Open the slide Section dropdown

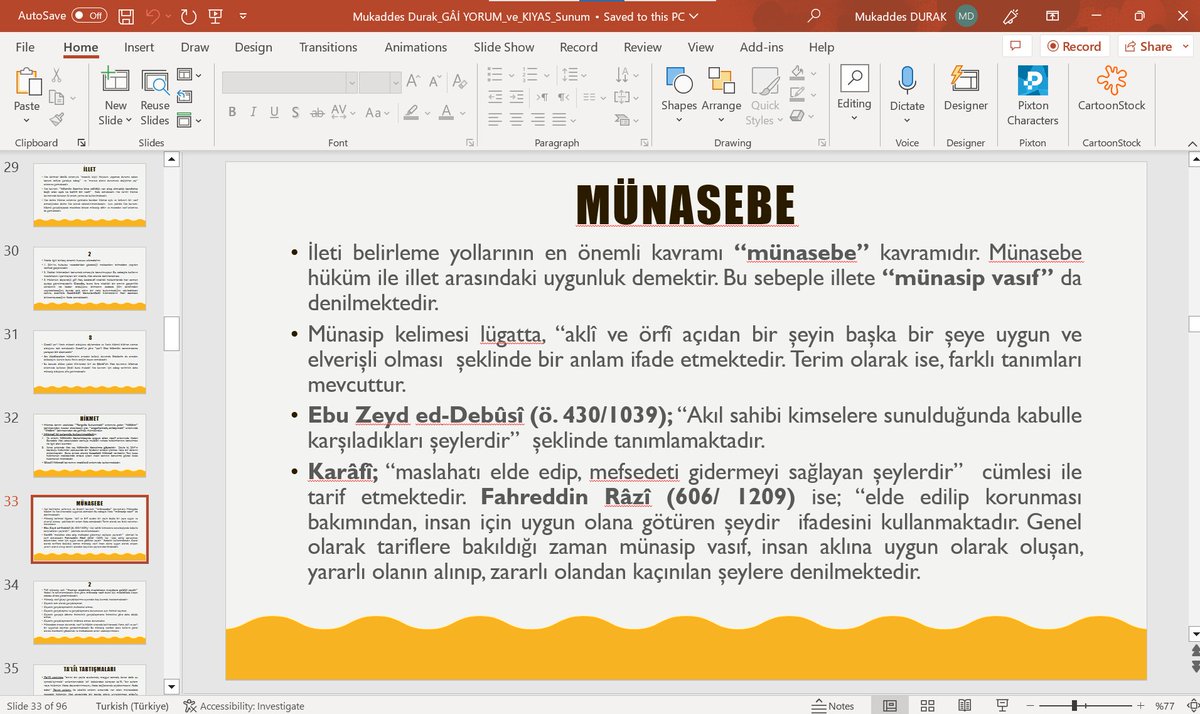coord(189,119)
